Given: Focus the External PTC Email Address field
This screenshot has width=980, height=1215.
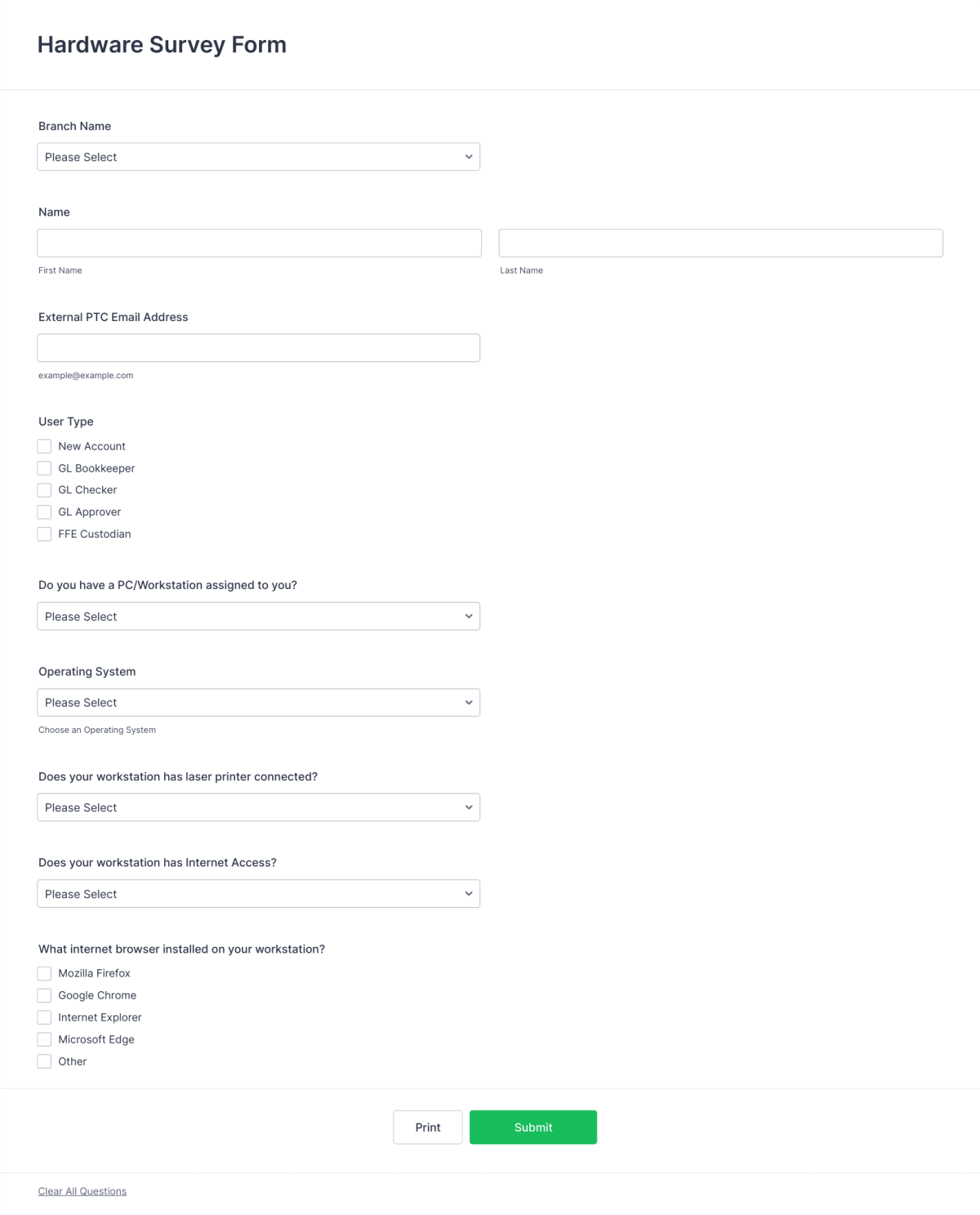Looking at the screenshot, I should pos(258,347).
